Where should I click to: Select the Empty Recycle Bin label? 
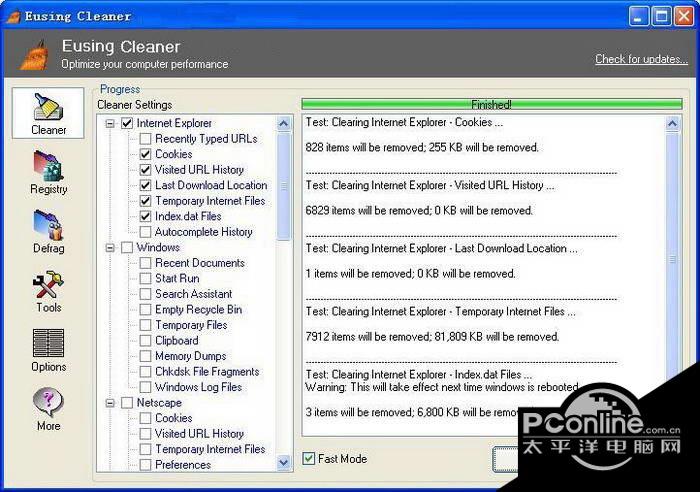(199, 310)
